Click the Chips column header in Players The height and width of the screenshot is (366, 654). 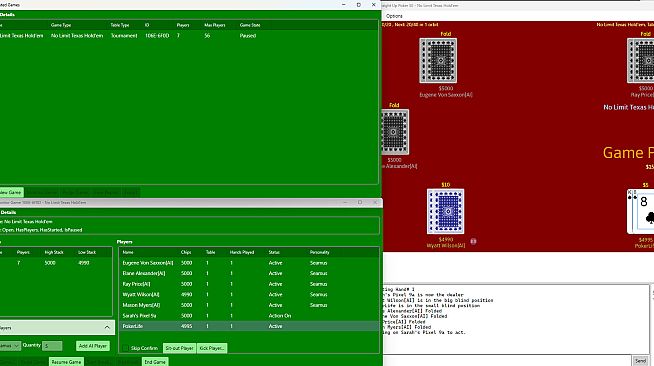click(186, 252)
